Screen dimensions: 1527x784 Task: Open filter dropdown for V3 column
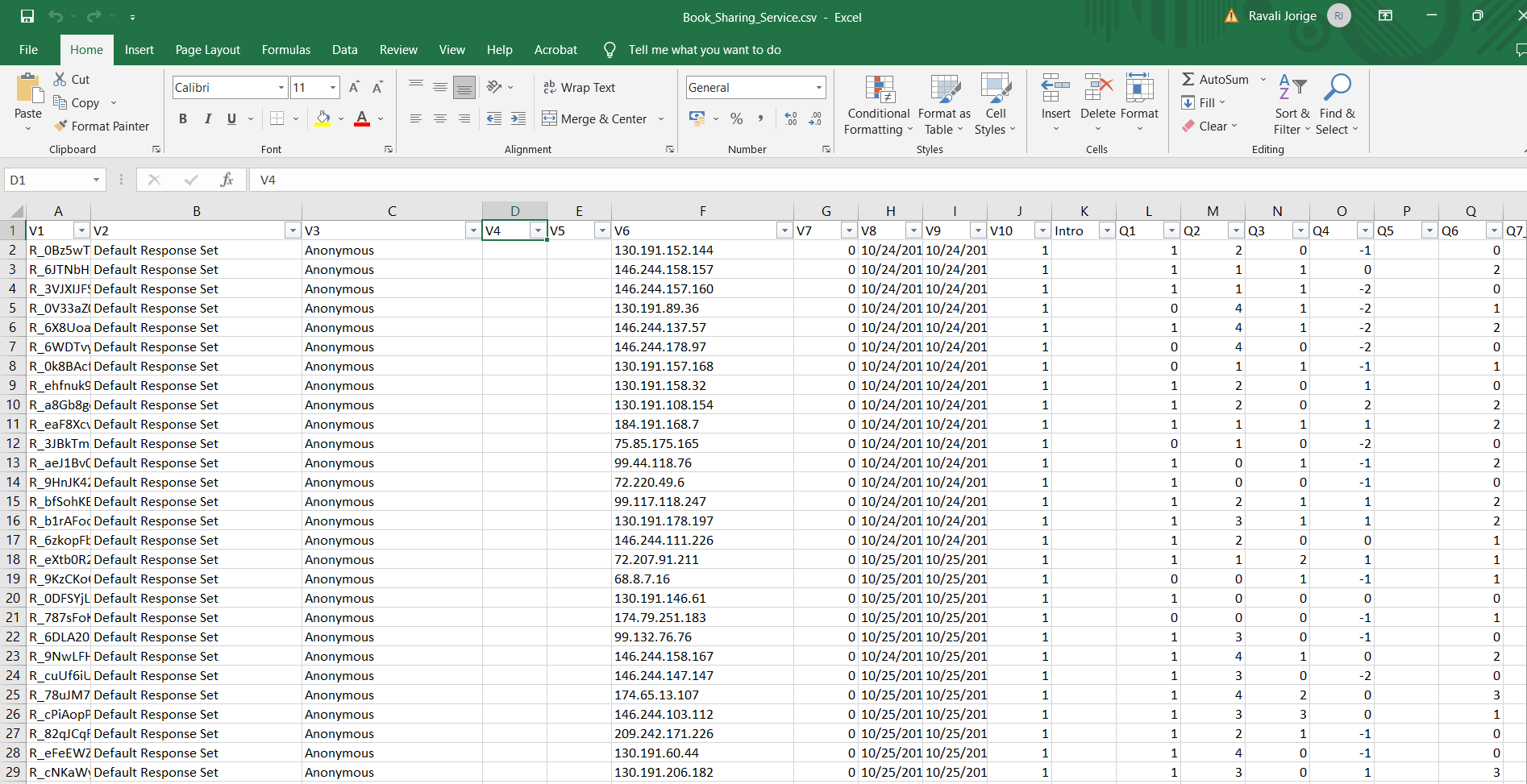point(473,230)
